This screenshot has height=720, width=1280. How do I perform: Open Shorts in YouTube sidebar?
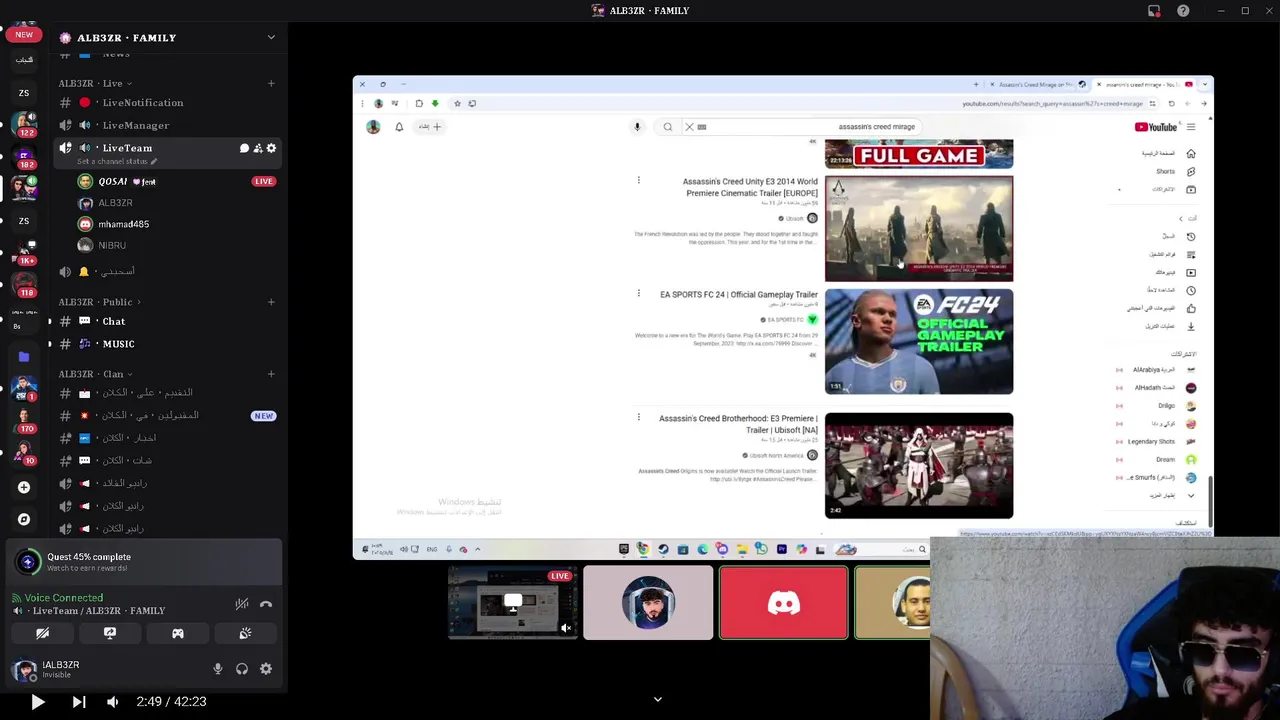click(x=1174, y=171)
